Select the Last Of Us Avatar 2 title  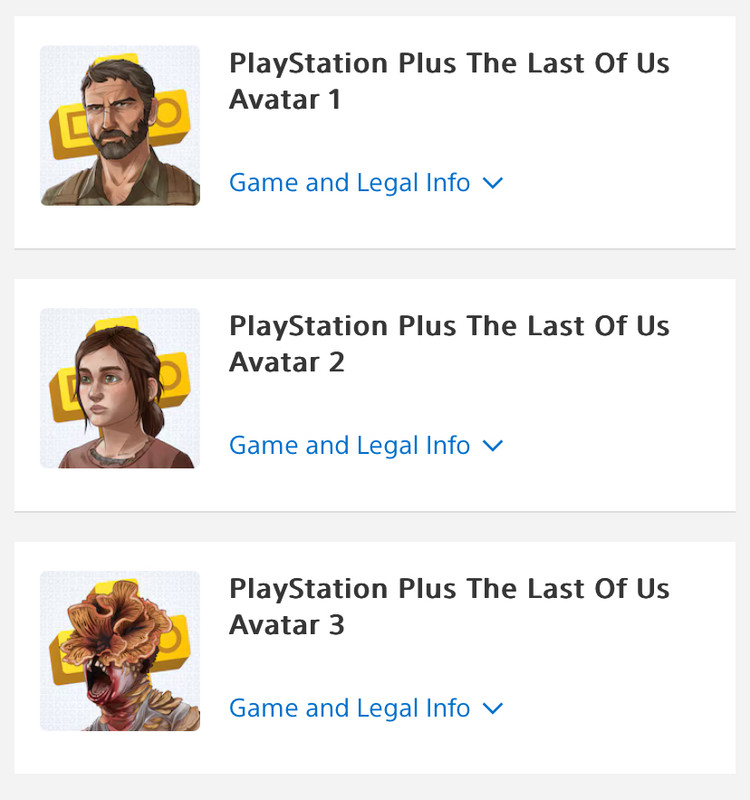449,343
